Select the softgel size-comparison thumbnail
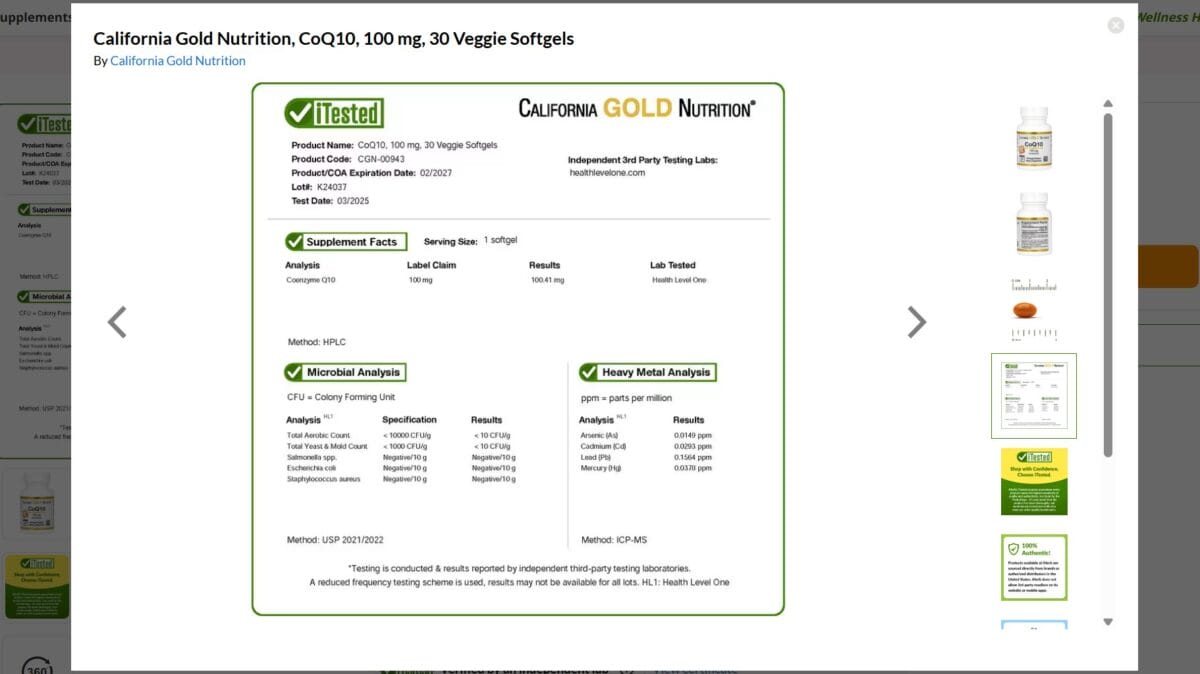This screenshot has width=1200, height=674. click(1034, 305)
